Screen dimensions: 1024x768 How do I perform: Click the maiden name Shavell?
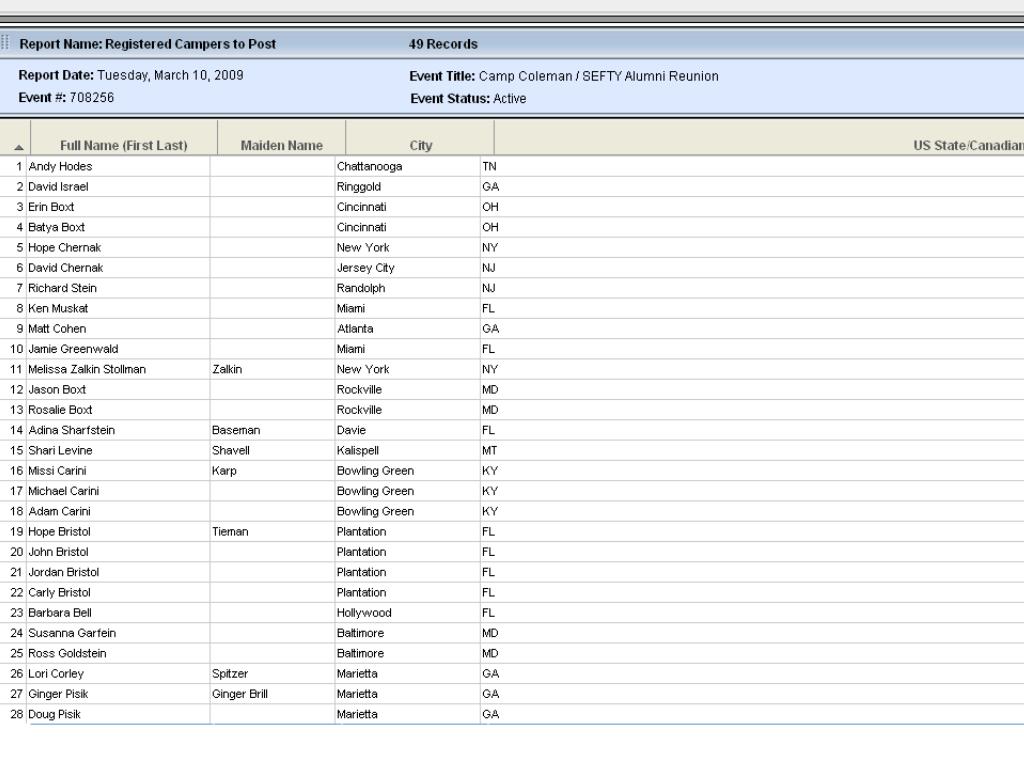[231, 450]
